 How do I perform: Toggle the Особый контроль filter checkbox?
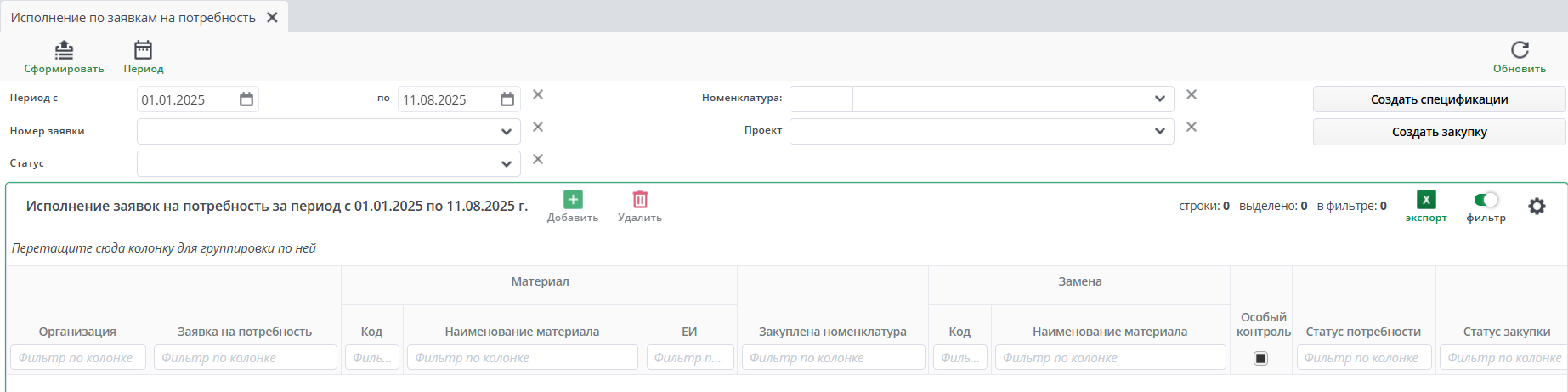click(1260, 359)
